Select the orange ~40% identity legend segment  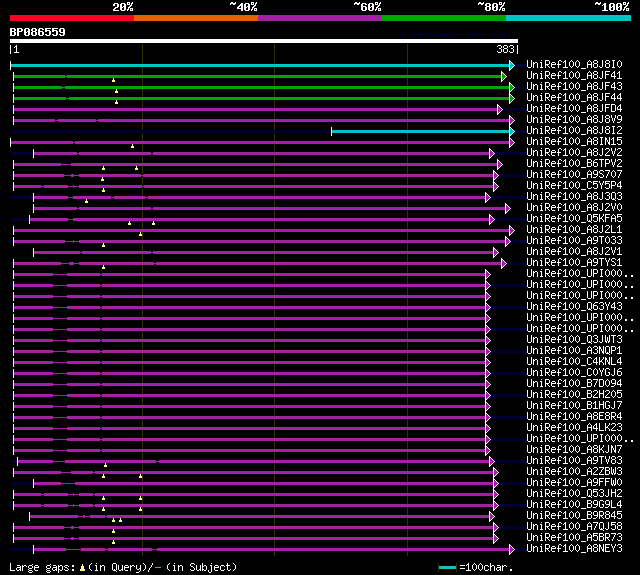(196, 18)
